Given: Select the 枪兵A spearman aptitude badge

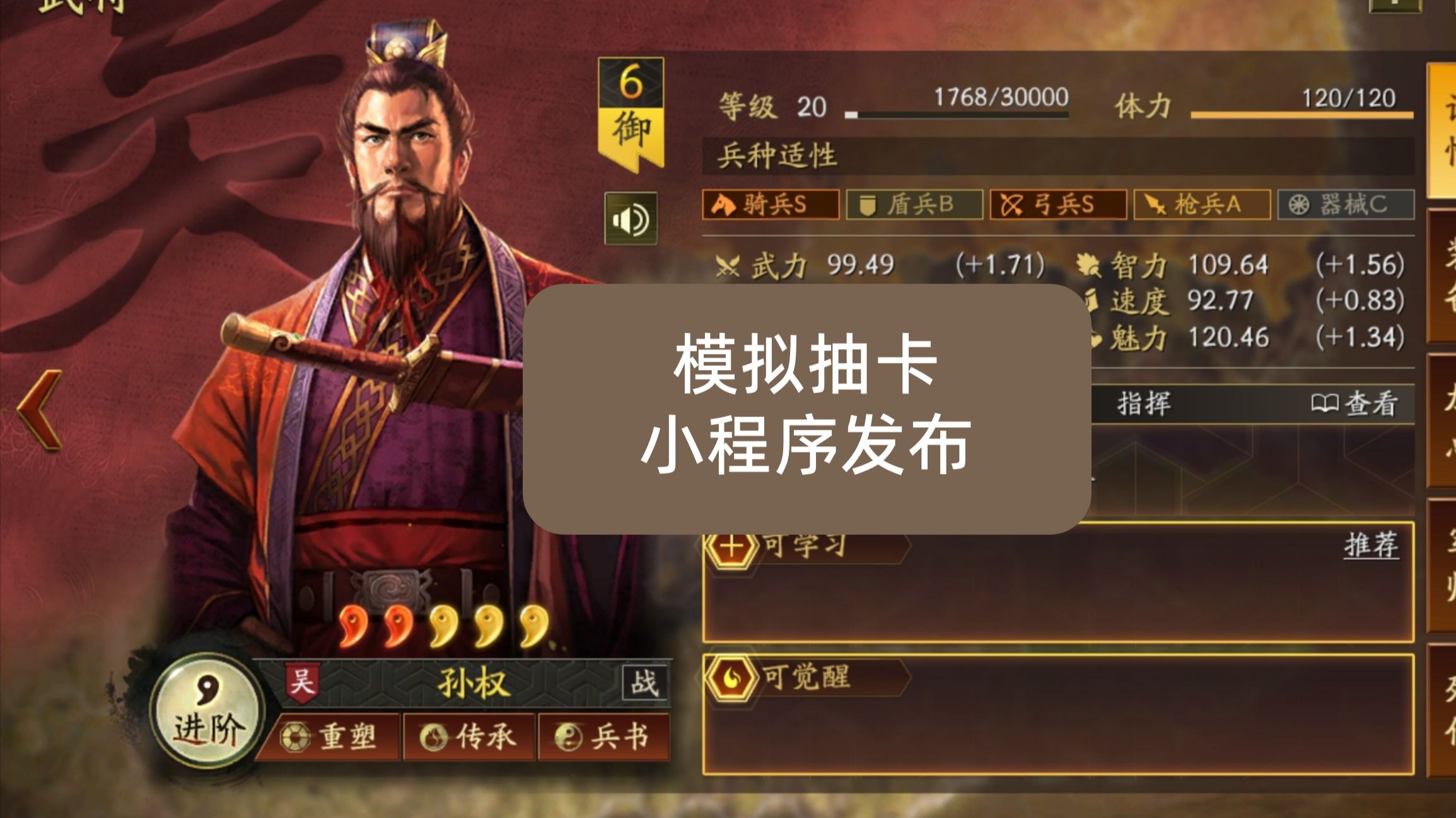Looking at the screenshot, I should pos(1202,205).
